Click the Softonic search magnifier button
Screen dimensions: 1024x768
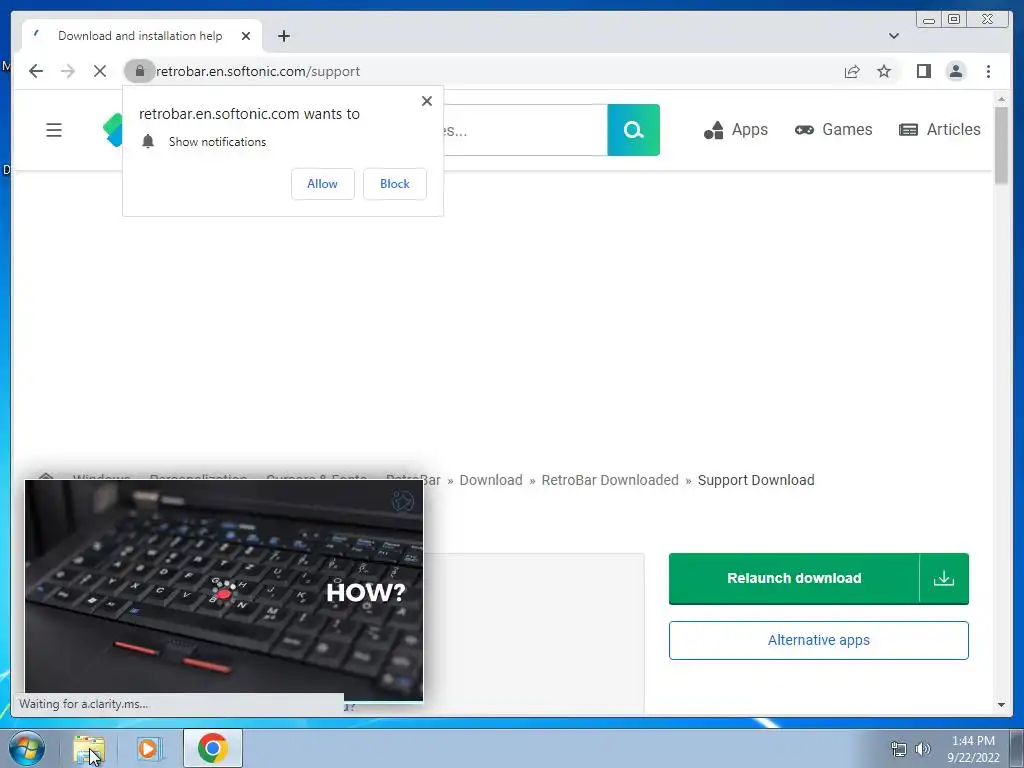click(x=633, y=130)
